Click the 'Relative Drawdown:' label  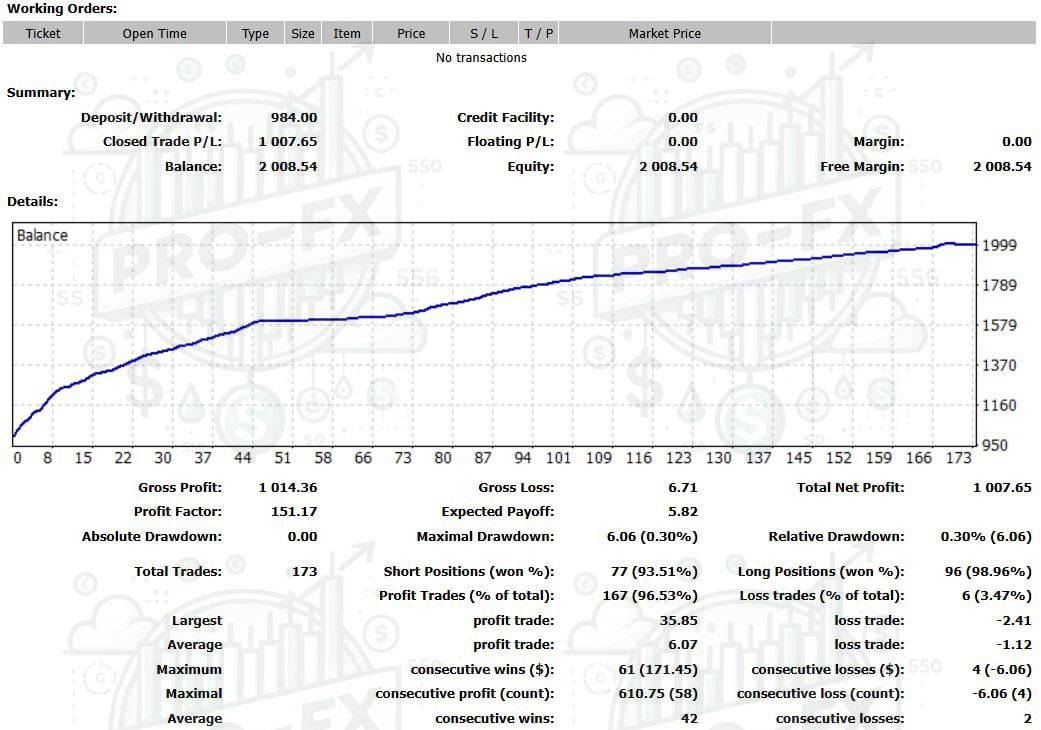(837, 537)
